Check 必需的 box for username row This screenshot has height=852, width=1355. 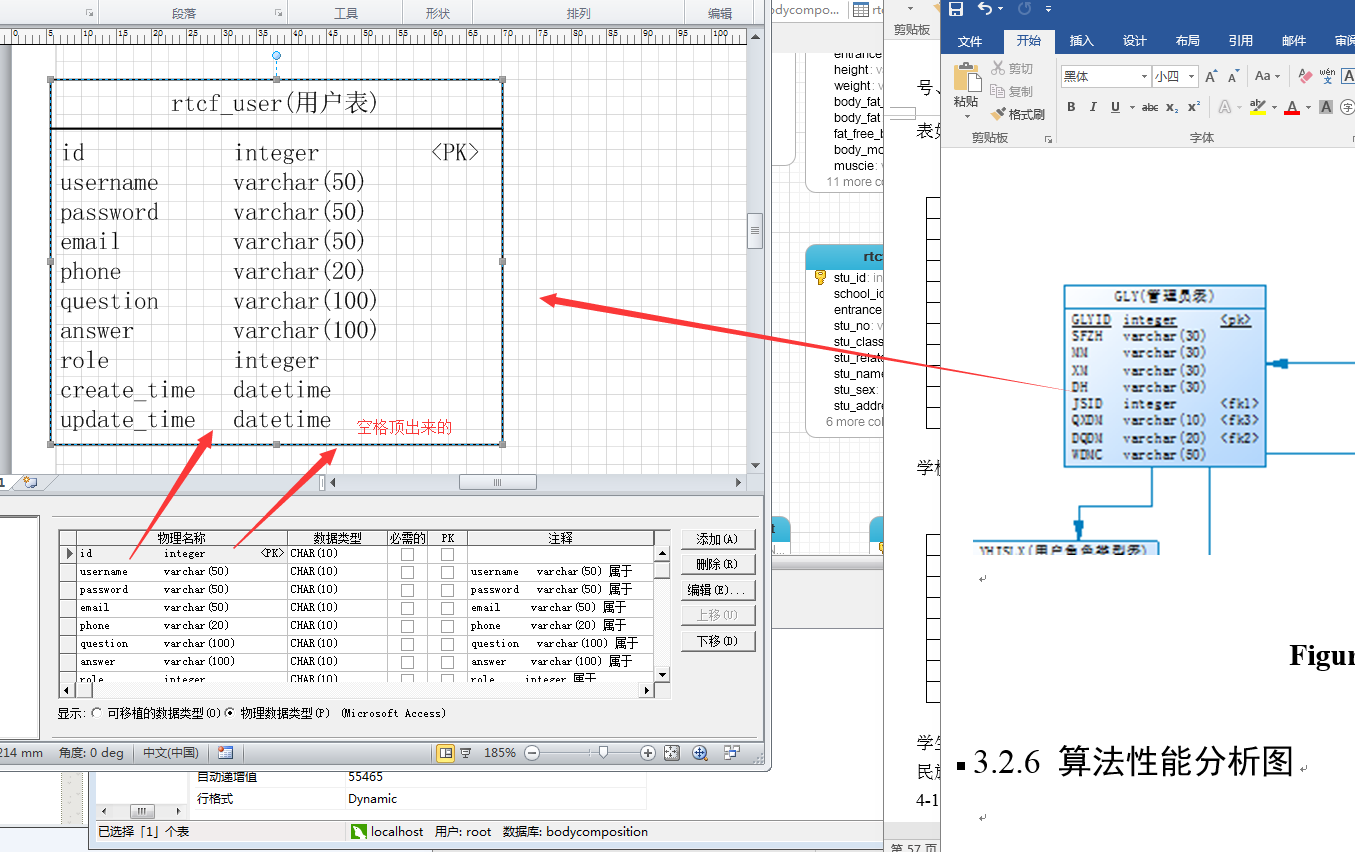(x=407, y=572)
